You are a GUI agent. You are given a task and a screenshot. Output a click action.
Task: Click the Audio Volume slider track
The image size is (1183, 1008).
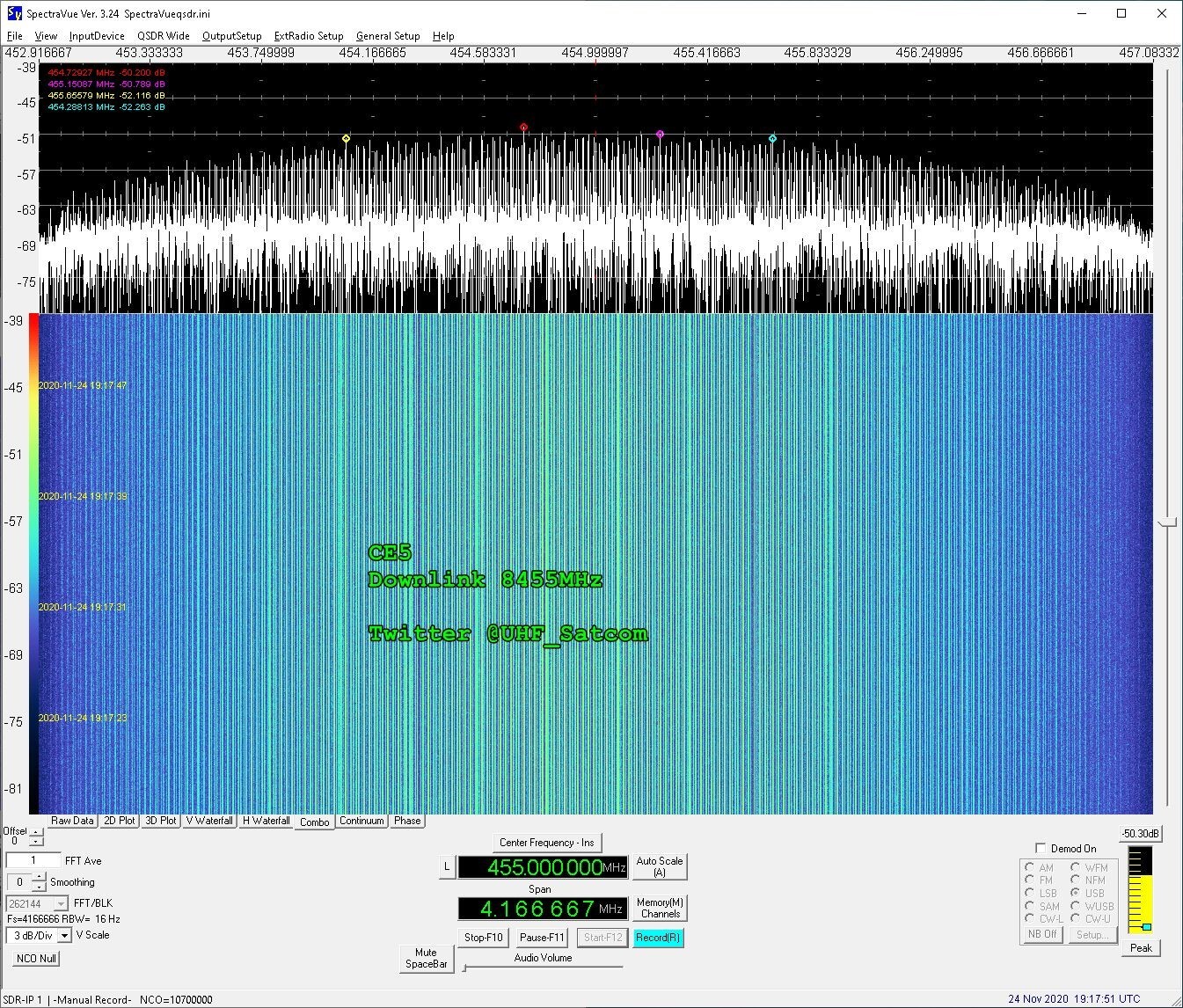[543, 968]
